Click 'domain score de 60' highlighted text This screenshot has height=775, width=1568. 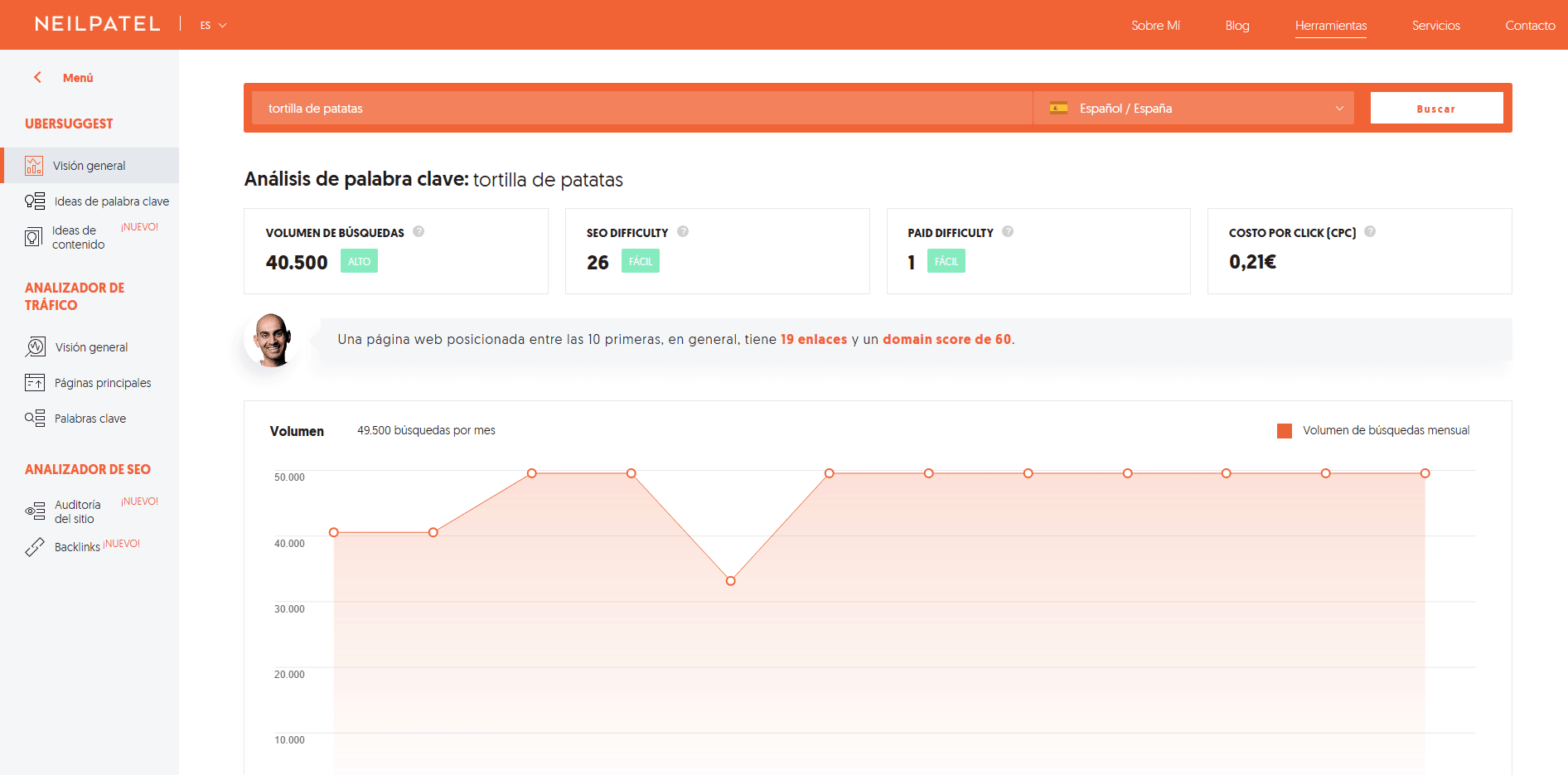pyautogui.click(x=946, y=339)
